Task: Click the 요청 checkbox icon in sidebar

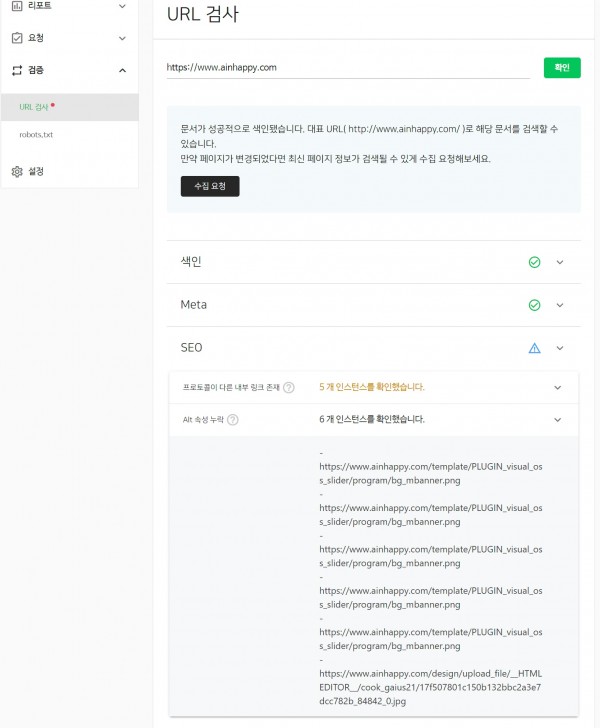Action: pyautogui.click(x=17, y=38)
